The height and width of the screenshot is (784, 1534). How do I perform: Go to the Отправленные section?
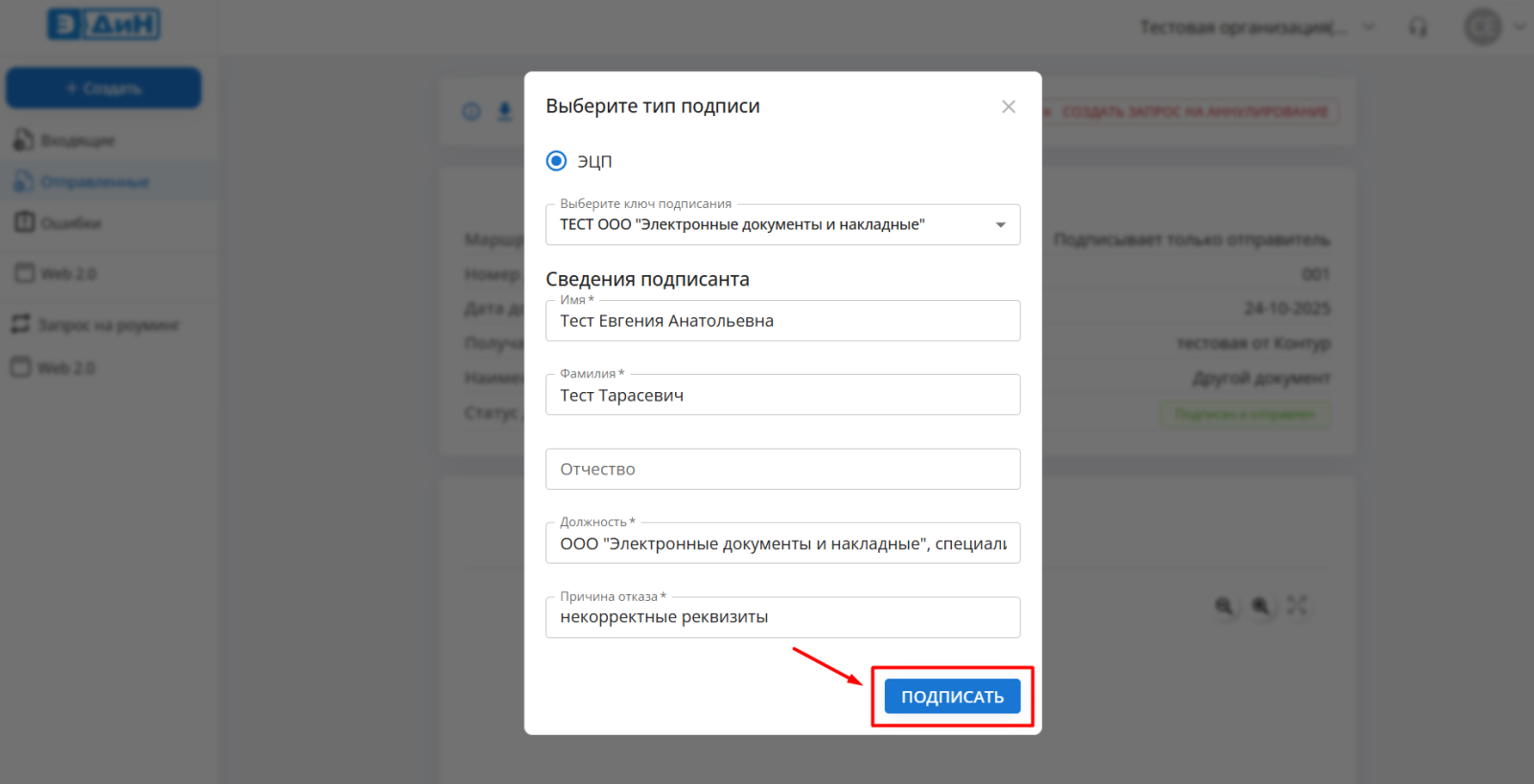click(x=94, y=182)
